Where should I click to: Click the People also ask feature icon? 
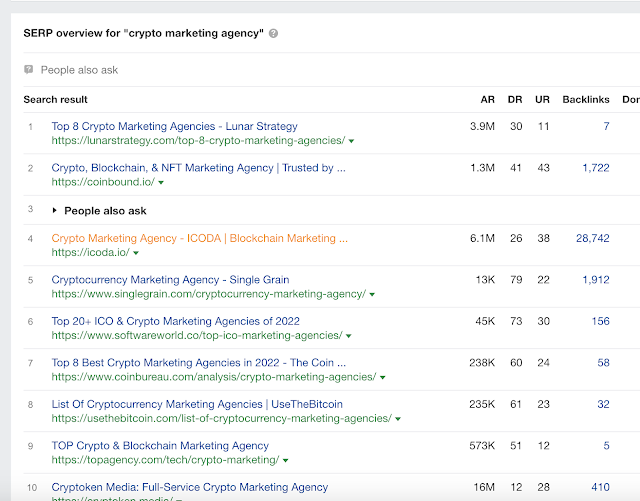[29, 69]
